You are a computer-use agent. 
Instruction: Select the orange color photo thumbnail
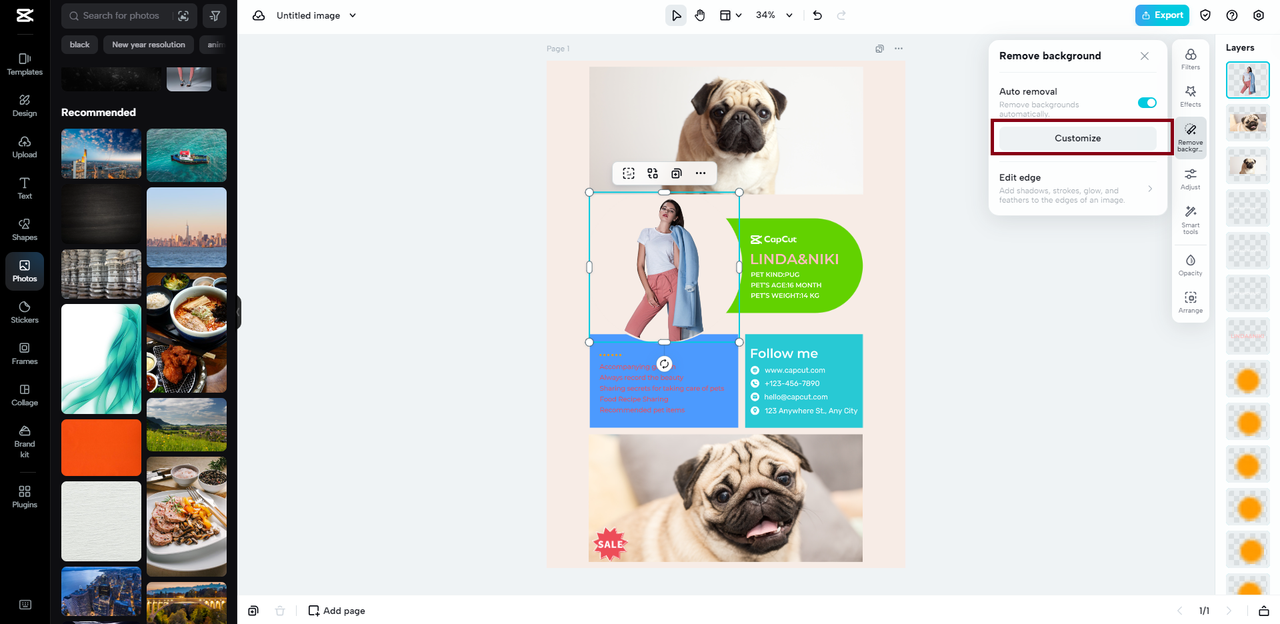click(101, 447)
